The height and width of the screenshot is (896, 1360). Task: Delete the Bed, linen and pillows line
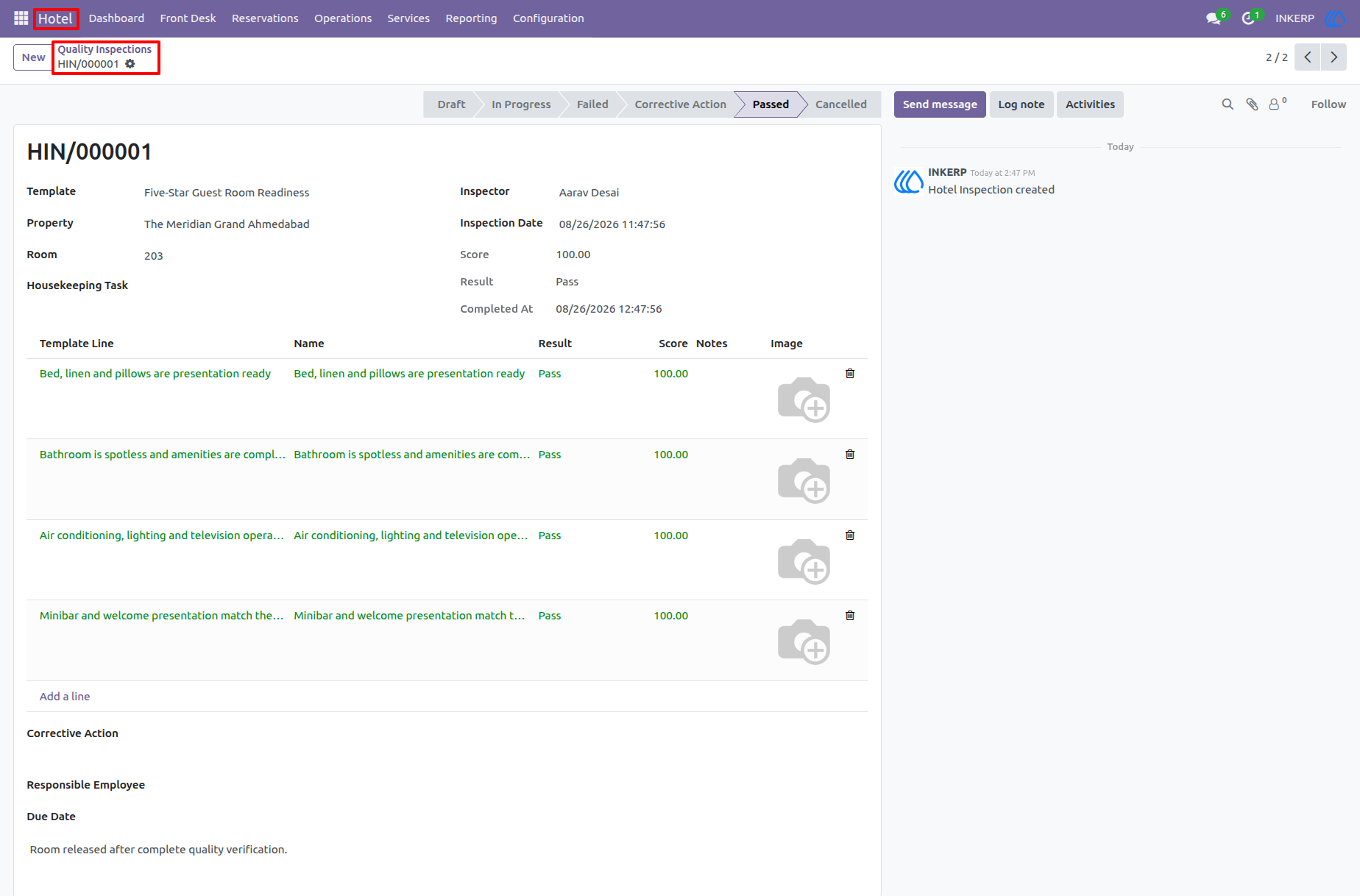pyautogui.click(x=850, y=374)
